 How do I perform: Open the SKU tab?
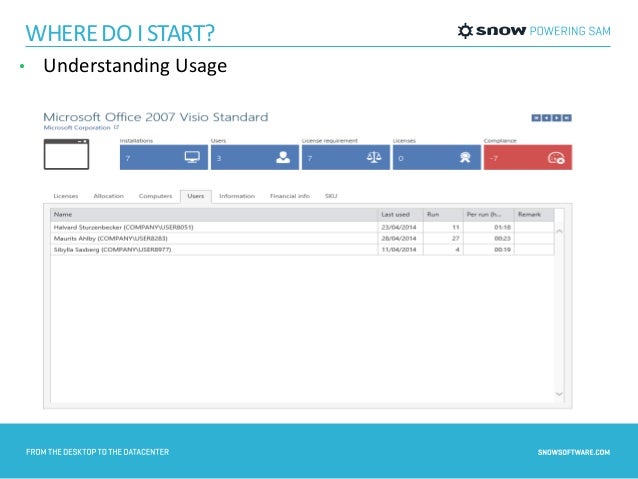331,196
